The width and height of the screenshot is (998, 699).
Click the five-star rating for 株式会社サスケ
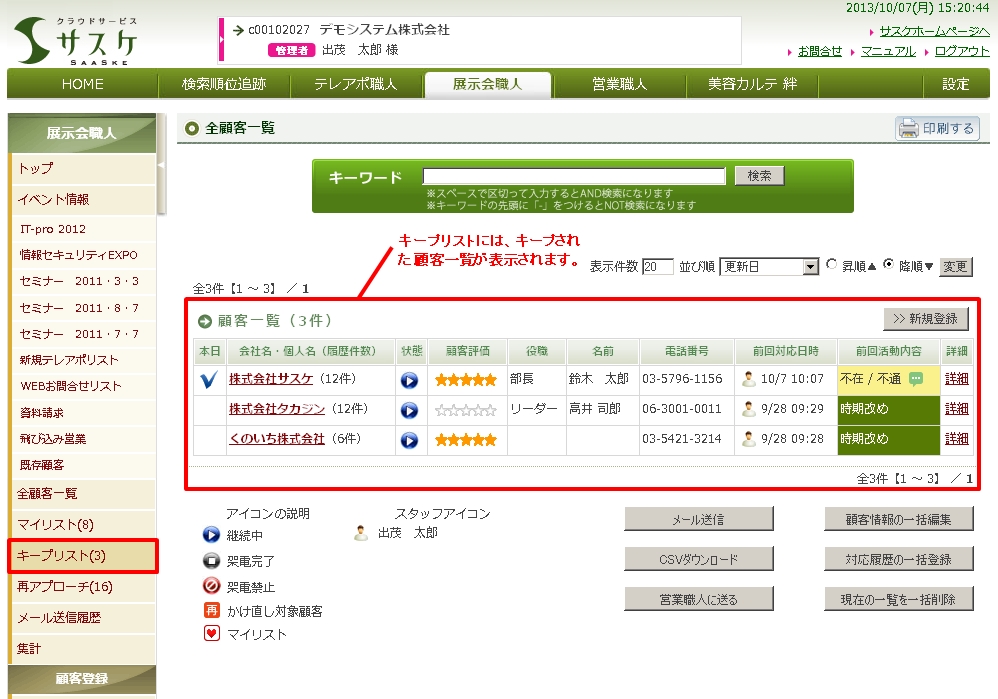click(465, 380)
